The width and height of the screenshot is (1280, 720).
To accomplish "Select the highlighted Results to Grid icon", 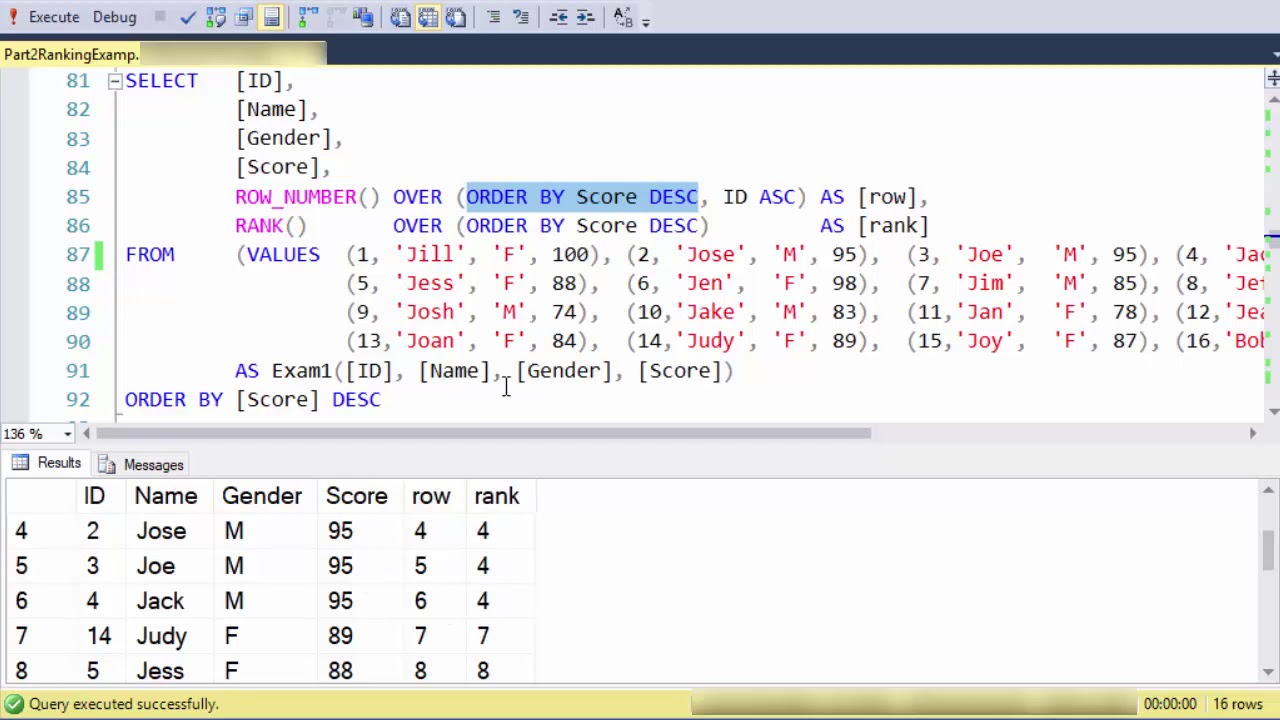I will (428, 17).
